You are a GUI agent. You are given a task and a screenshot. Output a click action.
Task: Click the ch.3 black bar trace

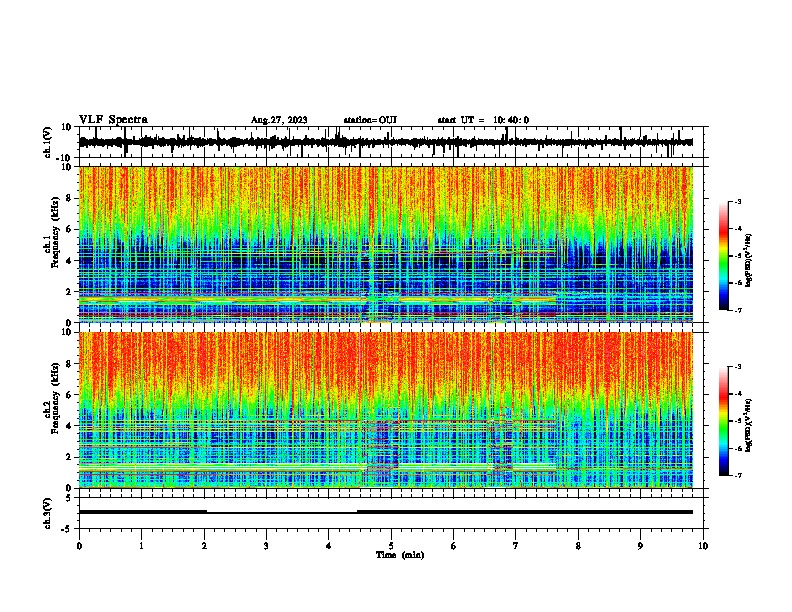(x=386, y=512)
